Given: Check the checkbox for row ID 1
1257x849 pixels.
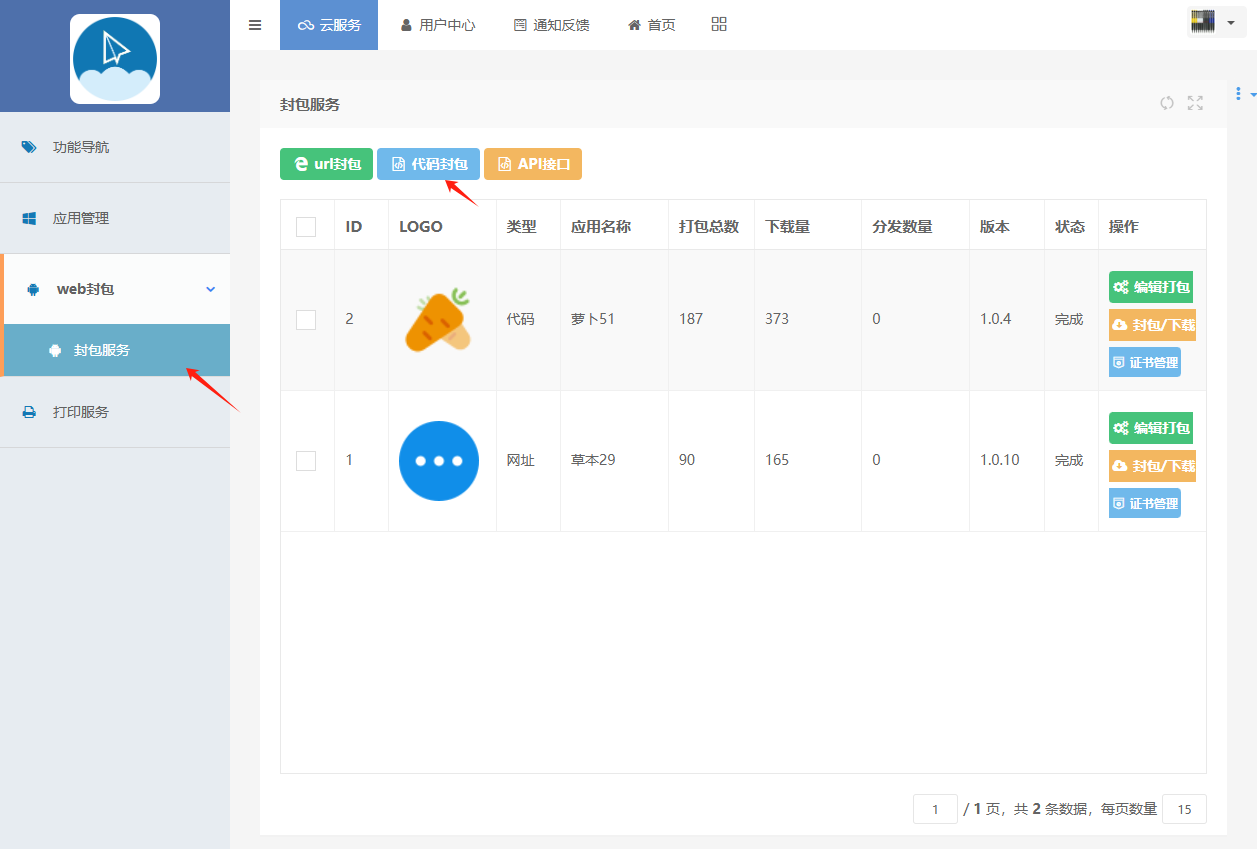Looking at the screenshot, I should click(x=306, y=461).
